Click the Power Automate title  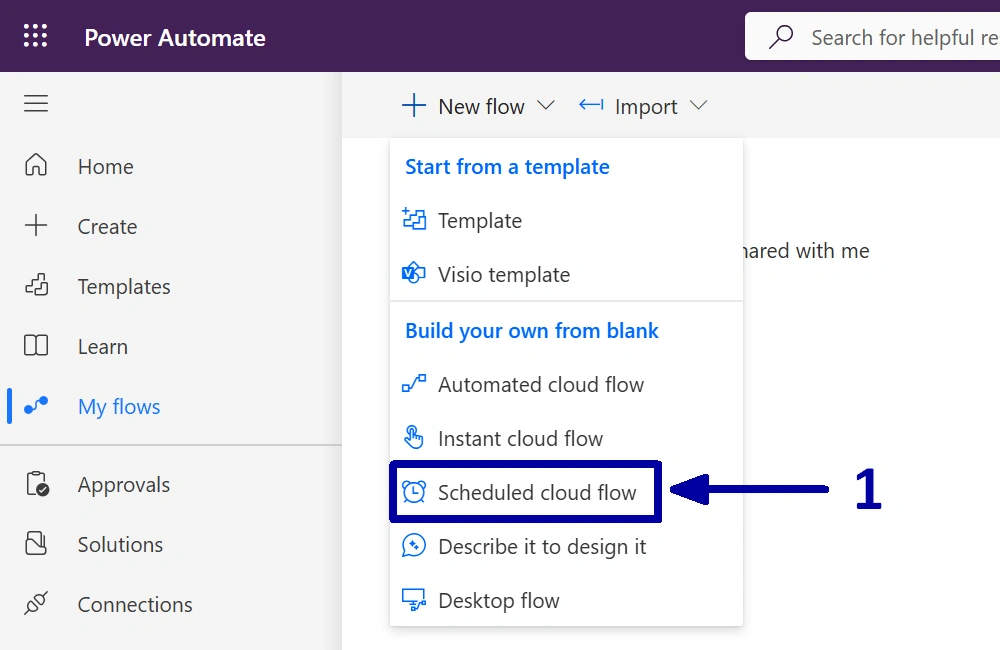[175, 38]
